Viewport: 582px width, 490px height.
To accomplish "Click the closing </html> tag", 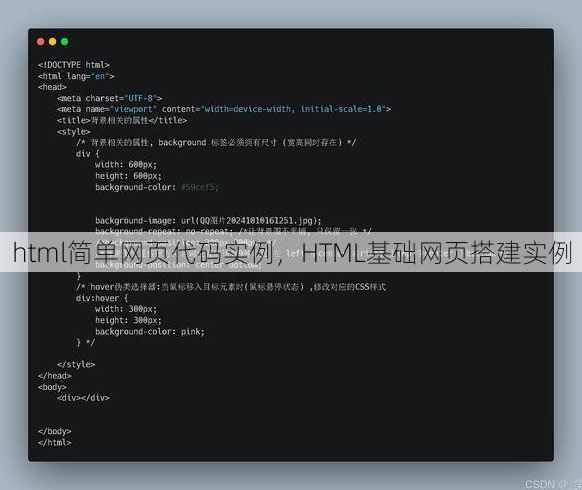I will 55,442.
